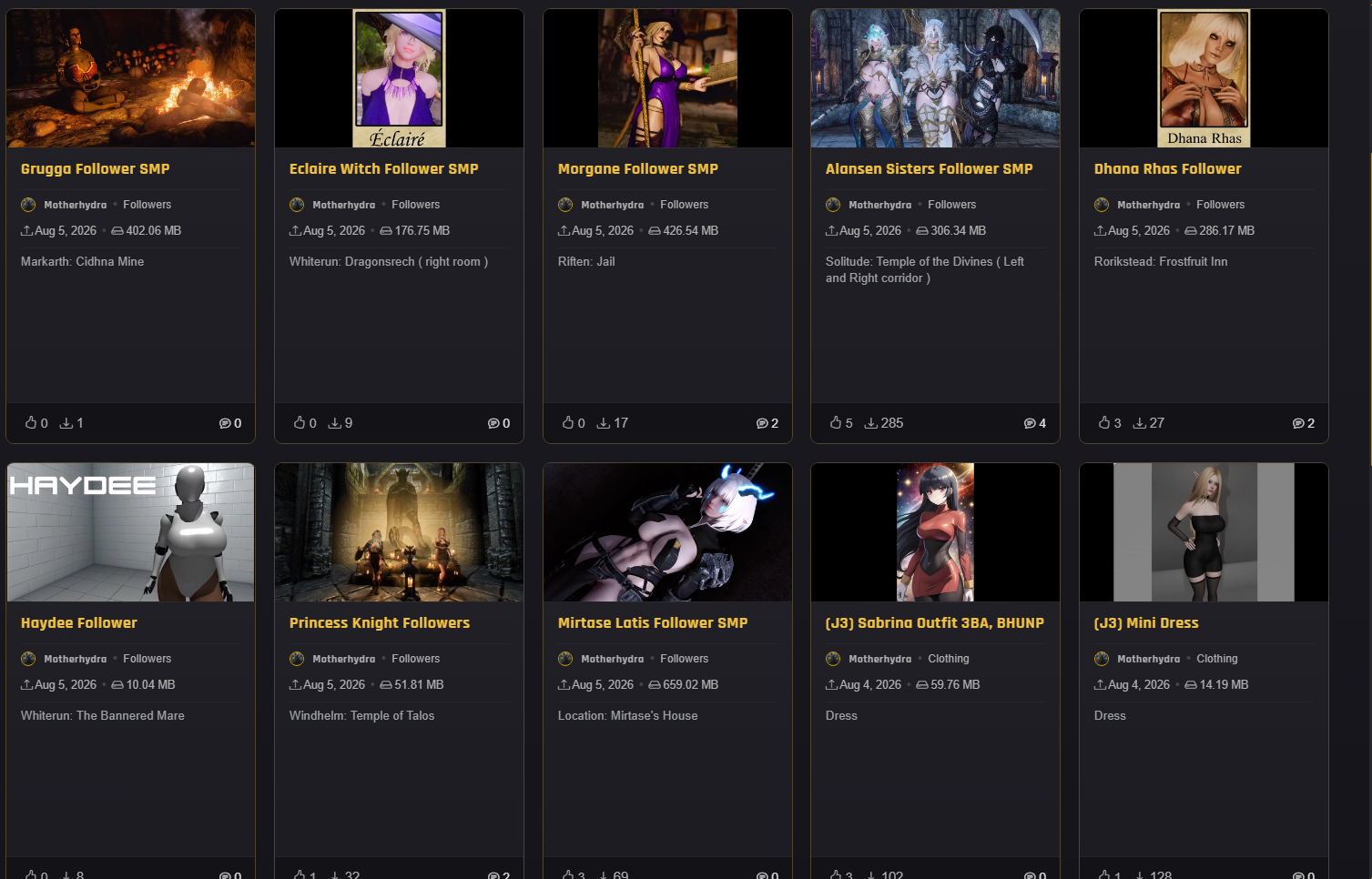This screenshot has height=879, width=1372.
Task: Click the text "Windhelm: Temple of Talos"
Action: [362, 716]
